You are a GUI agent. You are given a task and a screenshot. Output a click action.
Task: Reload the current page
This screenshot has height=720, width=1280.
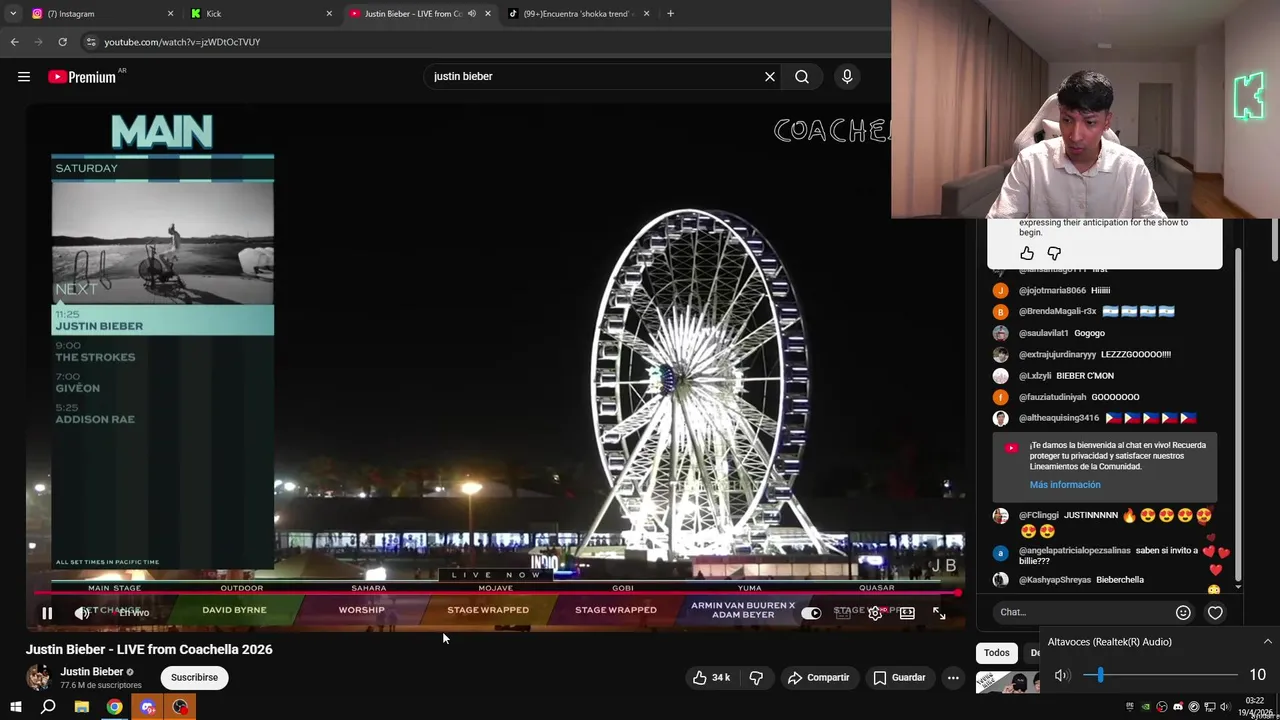point(62,42)
